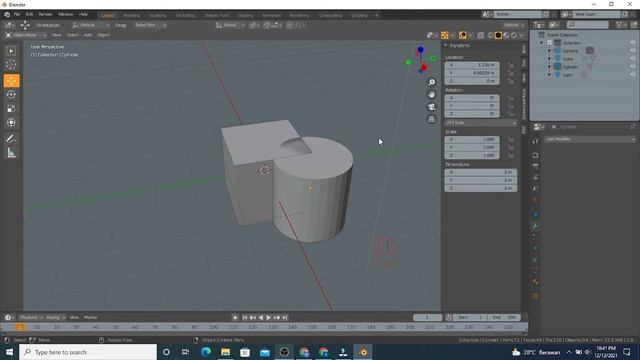Screen dimensions: 640x360
Task: Toggle X-ray mode
Action: tap(480, 36)
